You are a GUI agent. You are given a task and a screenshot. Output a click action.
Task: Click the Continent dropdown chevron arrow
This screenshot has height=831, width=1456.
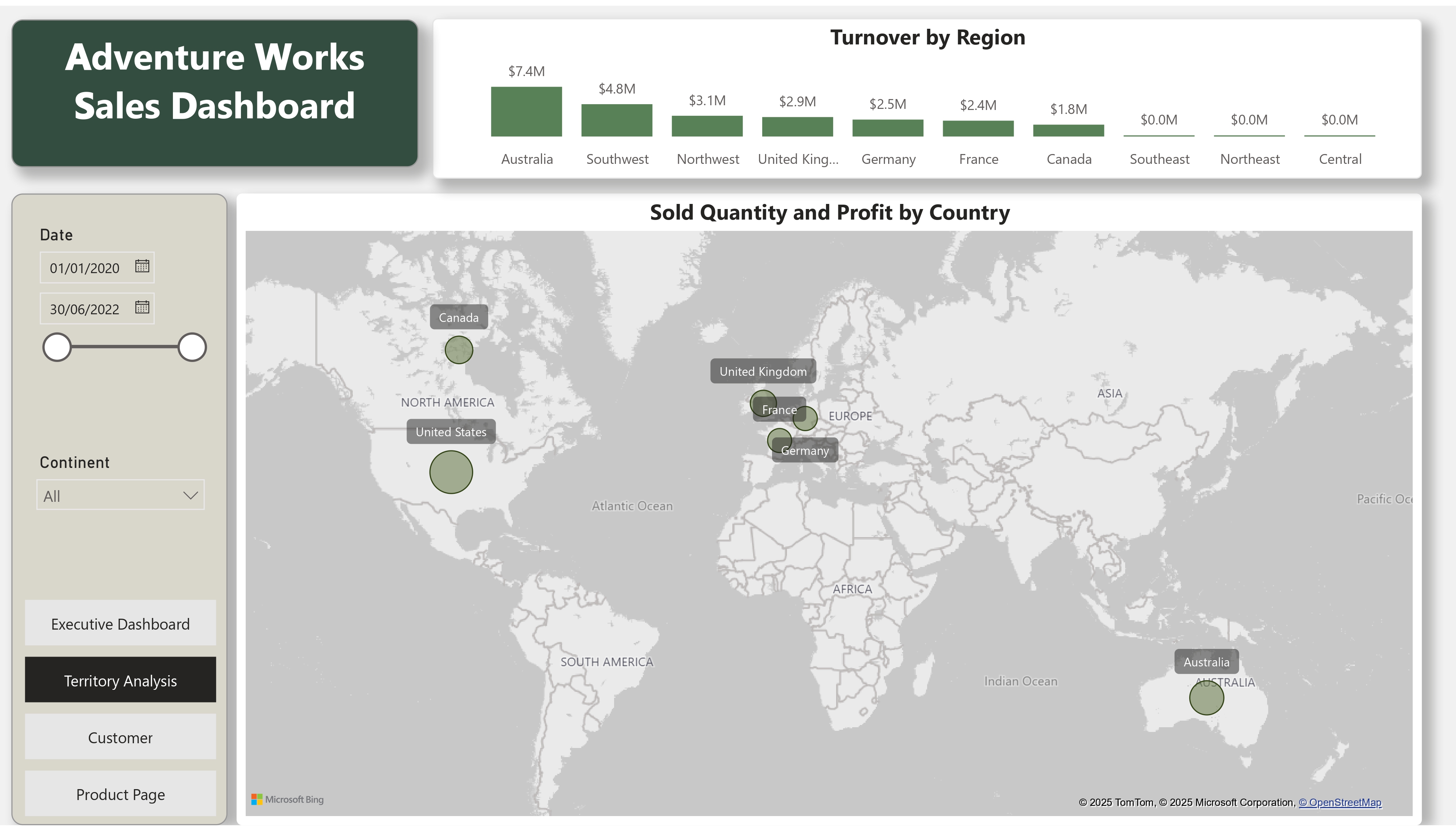190,495
